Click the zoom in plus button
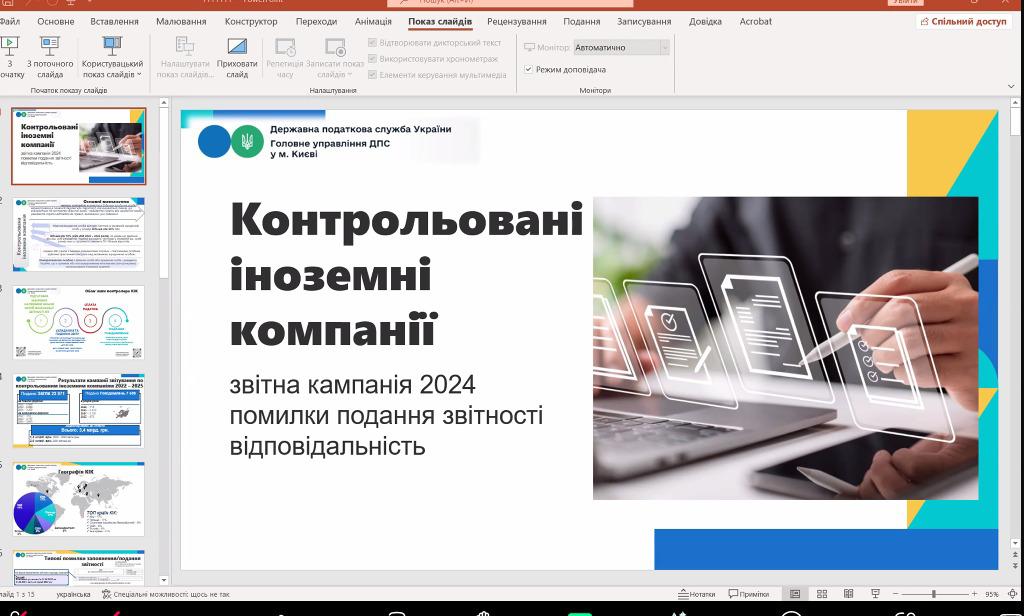Viewport: 1024px width, 616px height. [x=974, y=594]
